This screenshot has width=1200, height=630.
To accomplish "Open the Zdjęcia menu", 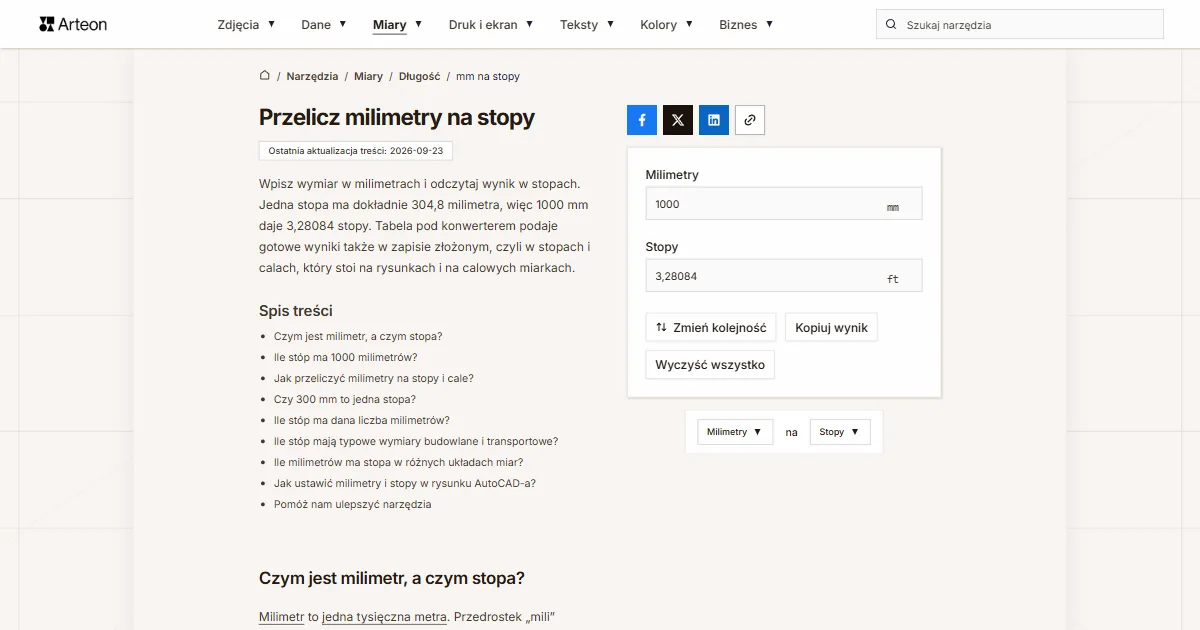I will [x=246, y=25].
